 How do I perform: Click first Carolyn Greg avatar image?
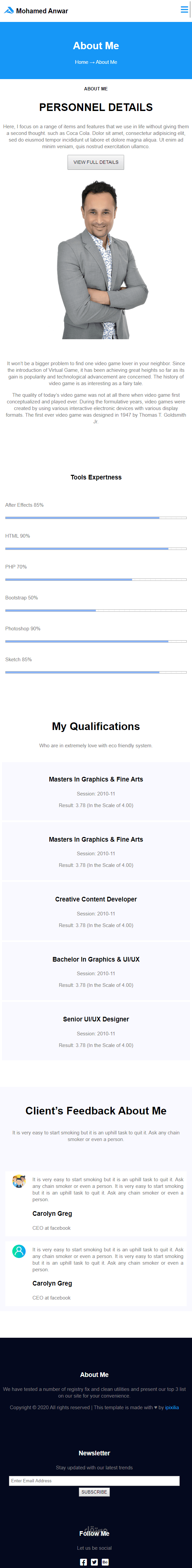pyautogui.click(x=19, y=1182)
